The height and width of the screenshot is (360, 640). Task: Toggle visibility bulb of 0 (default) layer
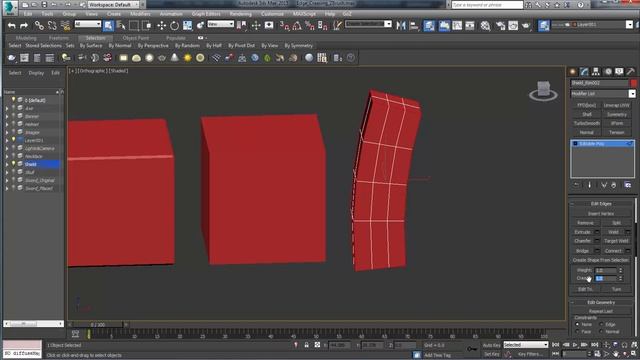(13, 100)
